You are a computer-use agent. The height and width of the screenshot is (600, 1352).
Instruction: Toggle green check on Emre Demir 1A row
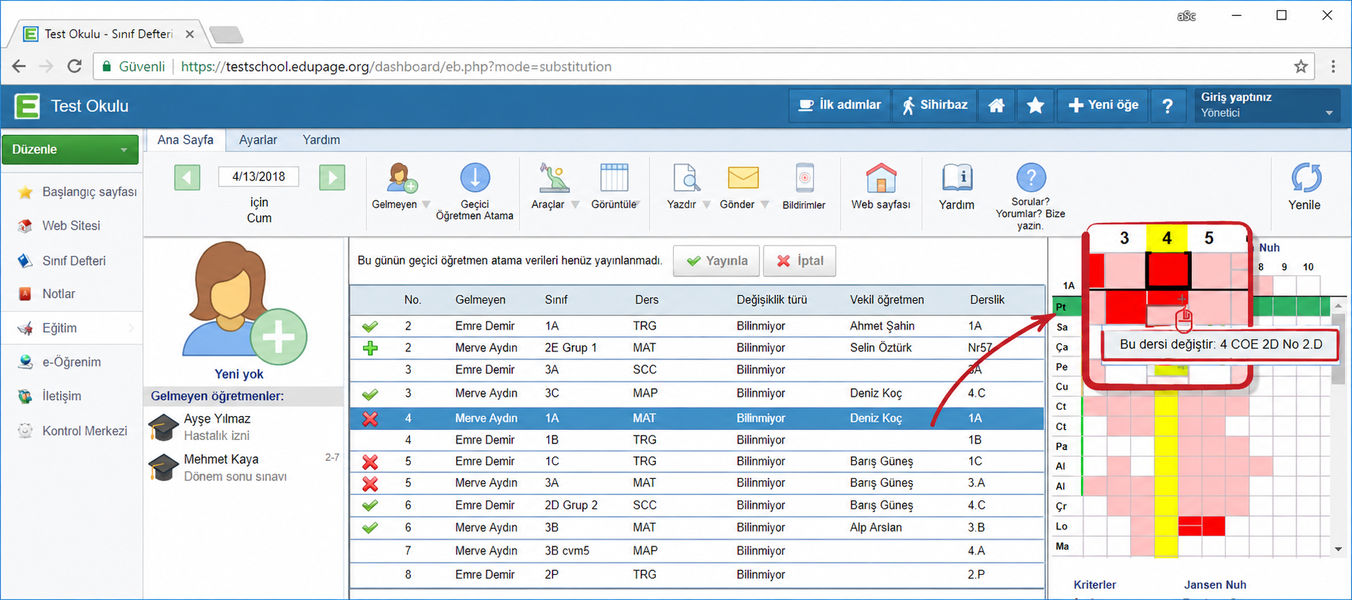[370, 326]
